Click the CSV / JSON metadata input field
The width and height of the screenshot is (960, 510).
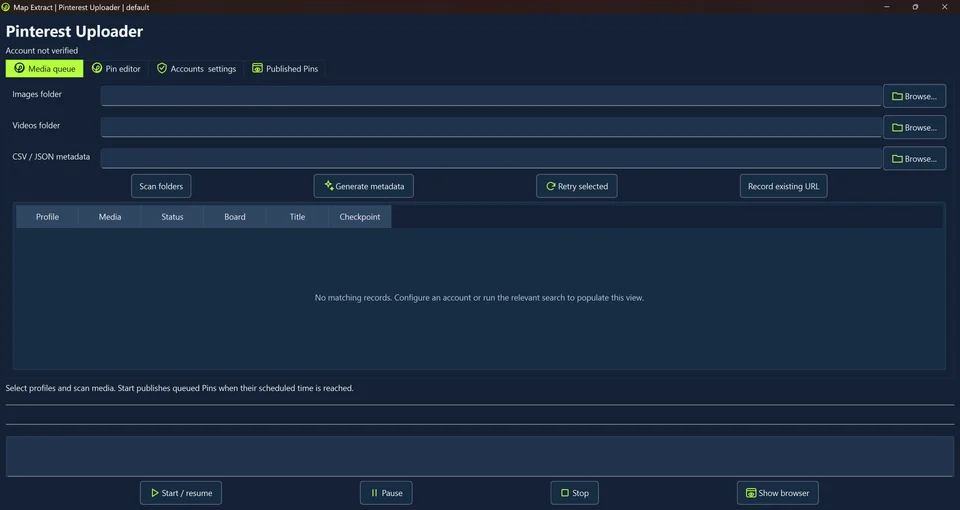click(491, 158)
